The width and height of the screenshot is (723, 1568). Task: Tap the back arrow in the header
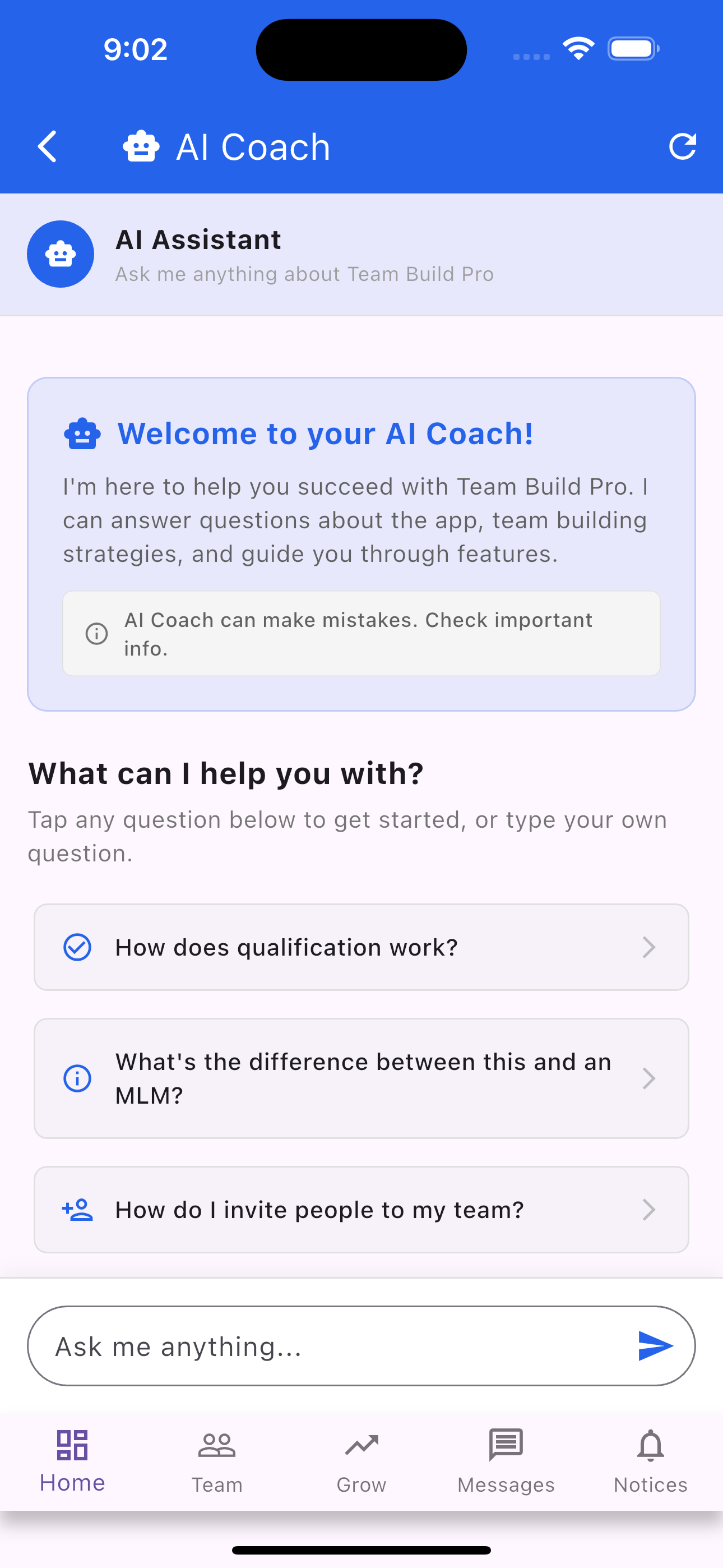[x=48, y=146]
